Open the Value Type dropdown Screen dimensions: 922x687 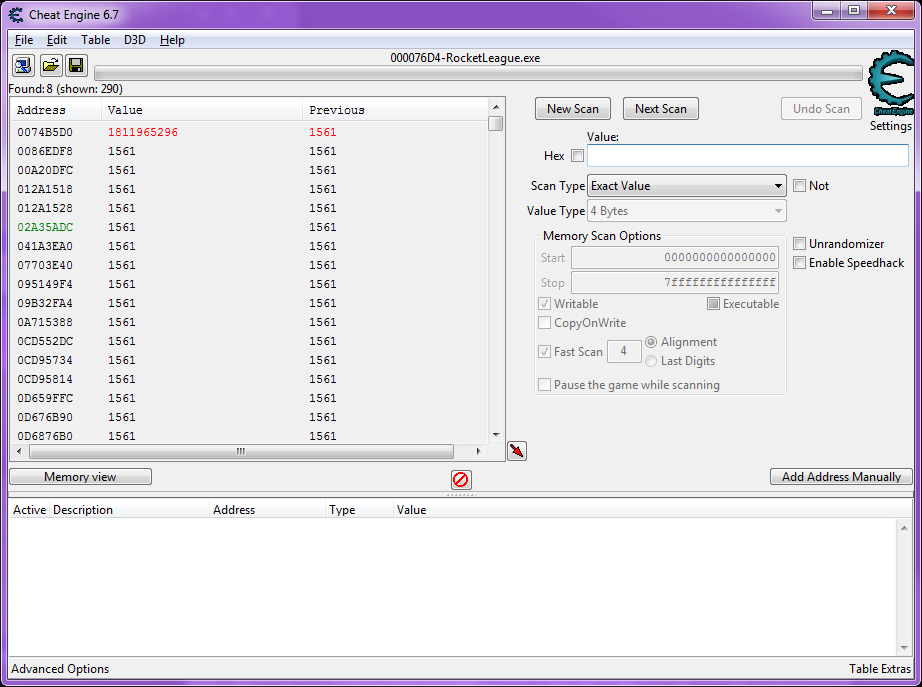tap(686, 211)
